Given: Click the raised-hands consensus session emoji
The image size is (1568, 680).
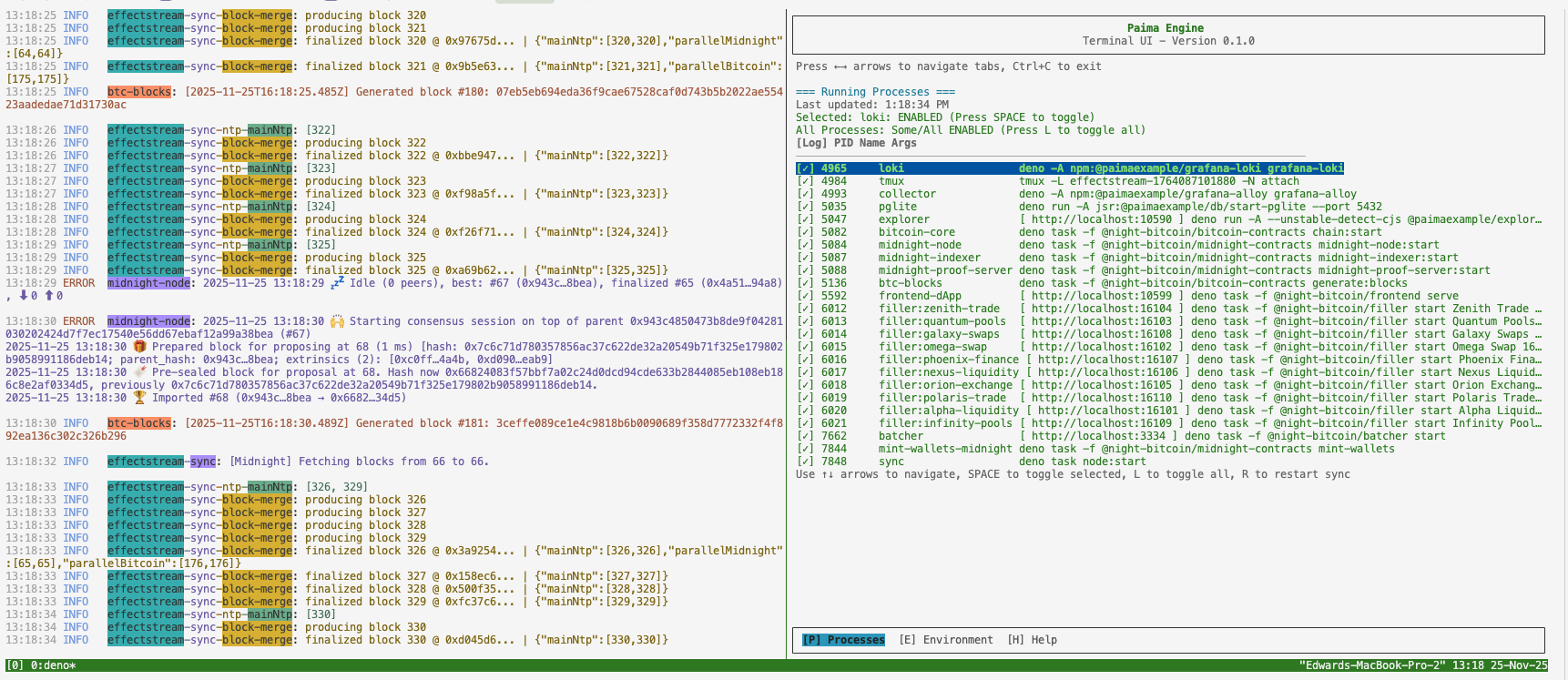Looking at the screenshot, I should tap(337, 321).
